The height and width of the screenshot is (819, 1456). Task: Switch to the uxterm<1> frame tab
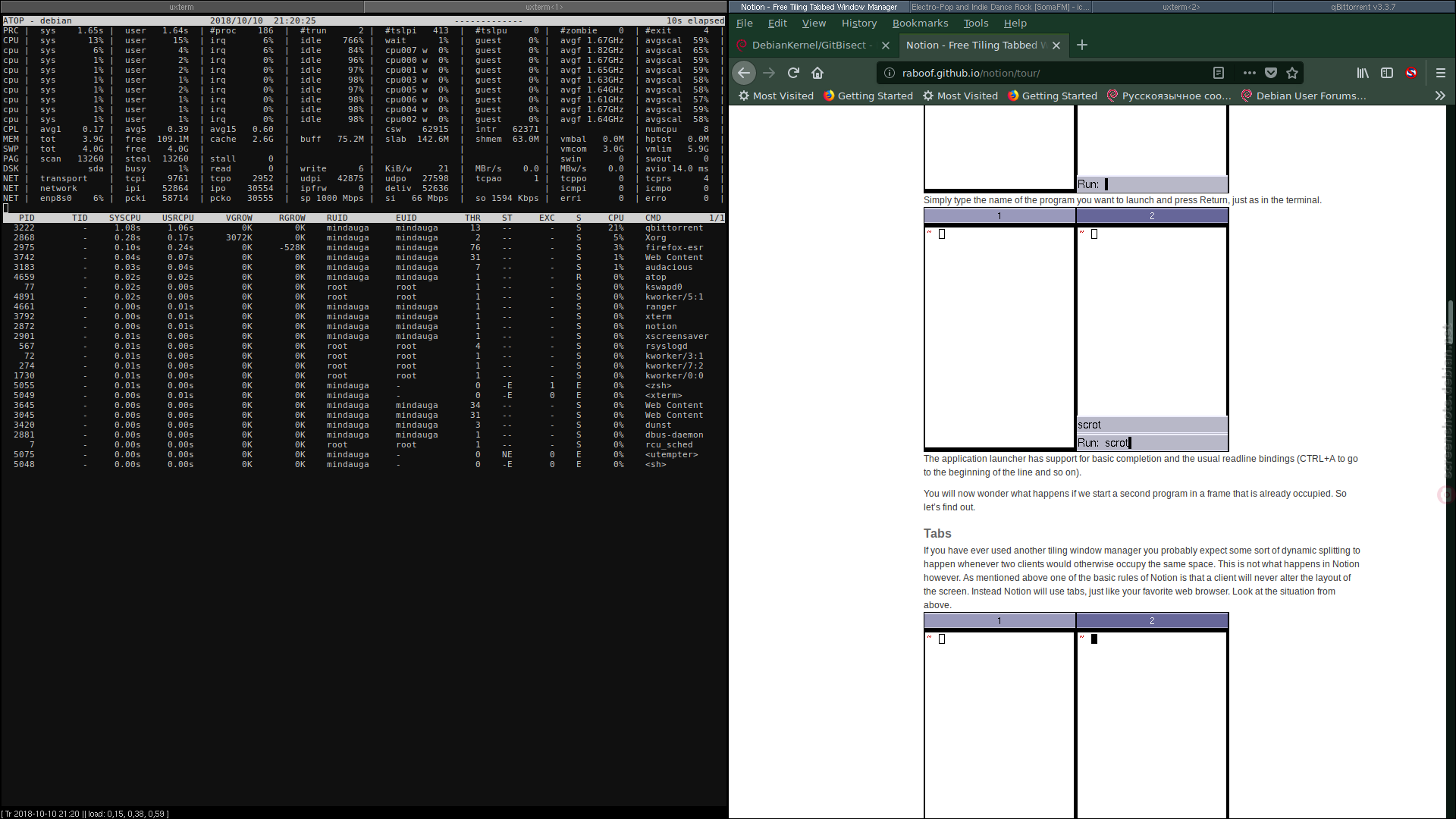tap(545, 7)
